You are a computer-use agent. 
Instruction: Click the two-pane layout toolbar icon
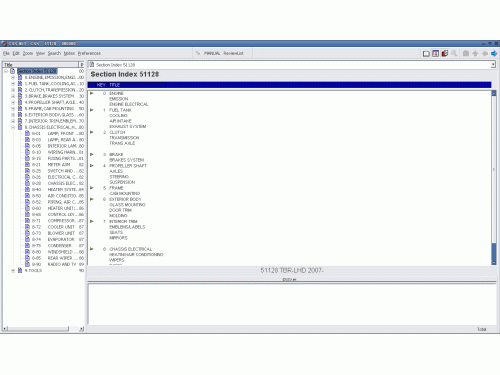435,53
